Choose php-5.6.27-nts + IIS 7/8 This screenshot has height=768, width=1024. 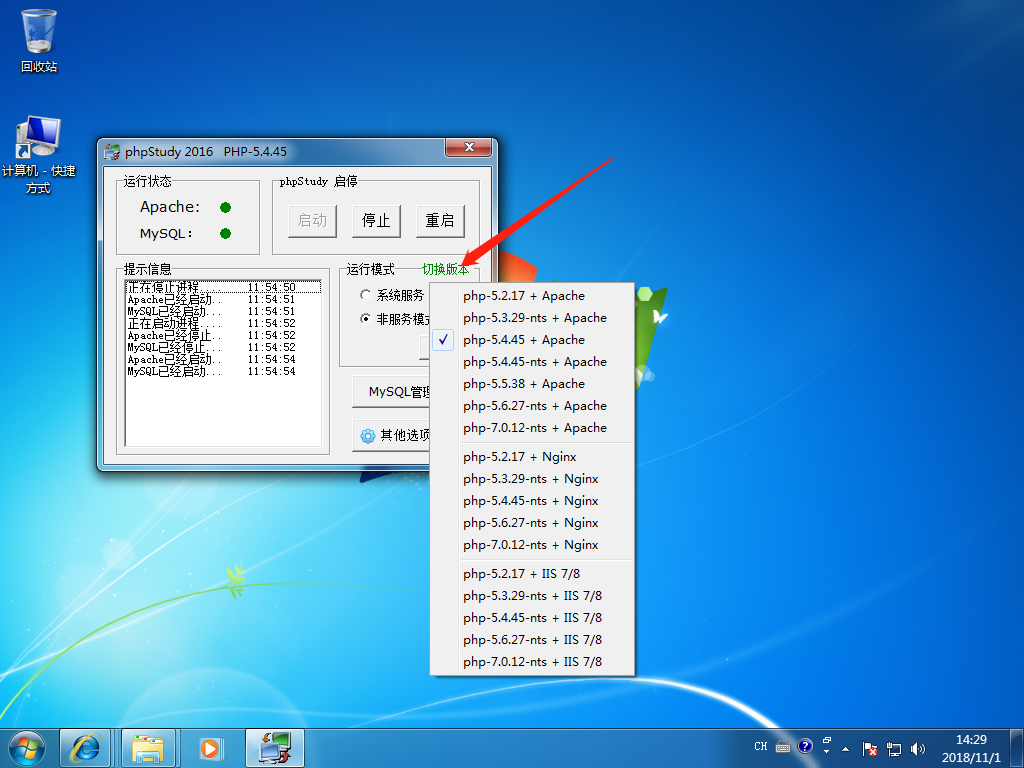tap(532, 640)
